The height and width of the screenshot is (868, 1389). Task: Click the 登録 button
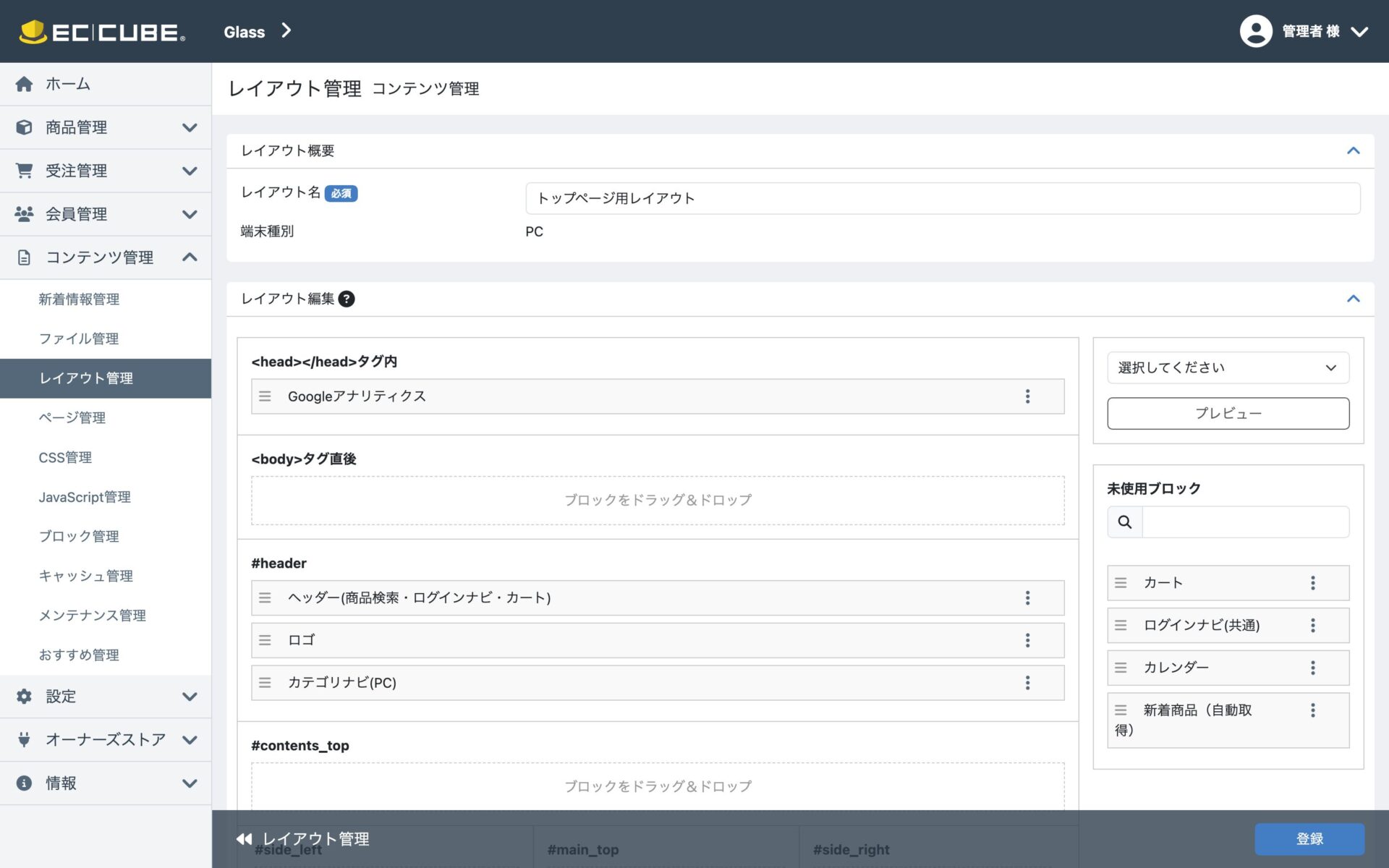1309,839
